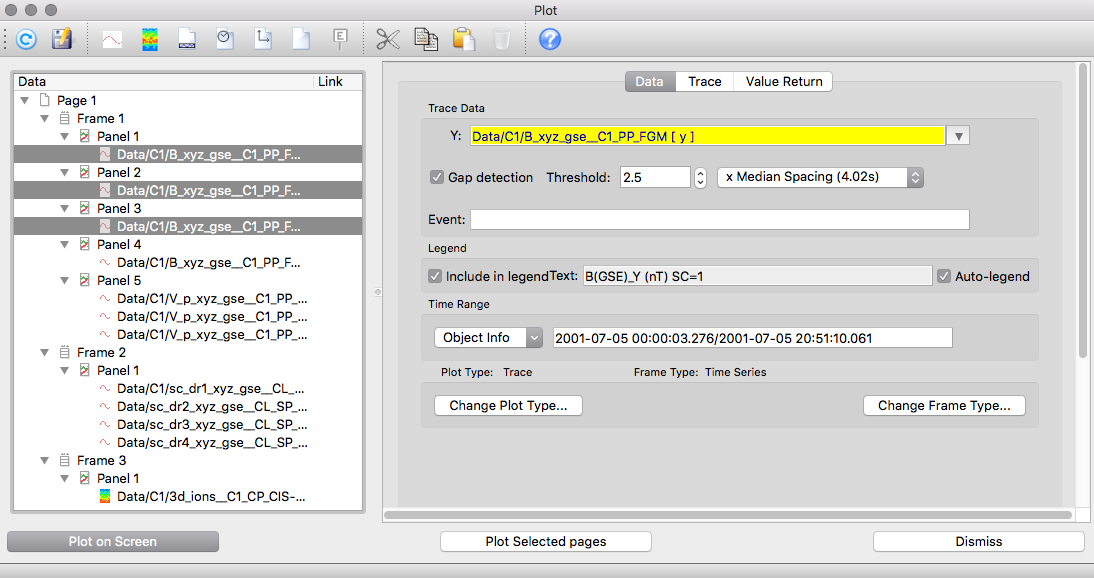Open the Y trace data dropdown arrow
This screenshot has width=1094, height=578.
(958, 136)
